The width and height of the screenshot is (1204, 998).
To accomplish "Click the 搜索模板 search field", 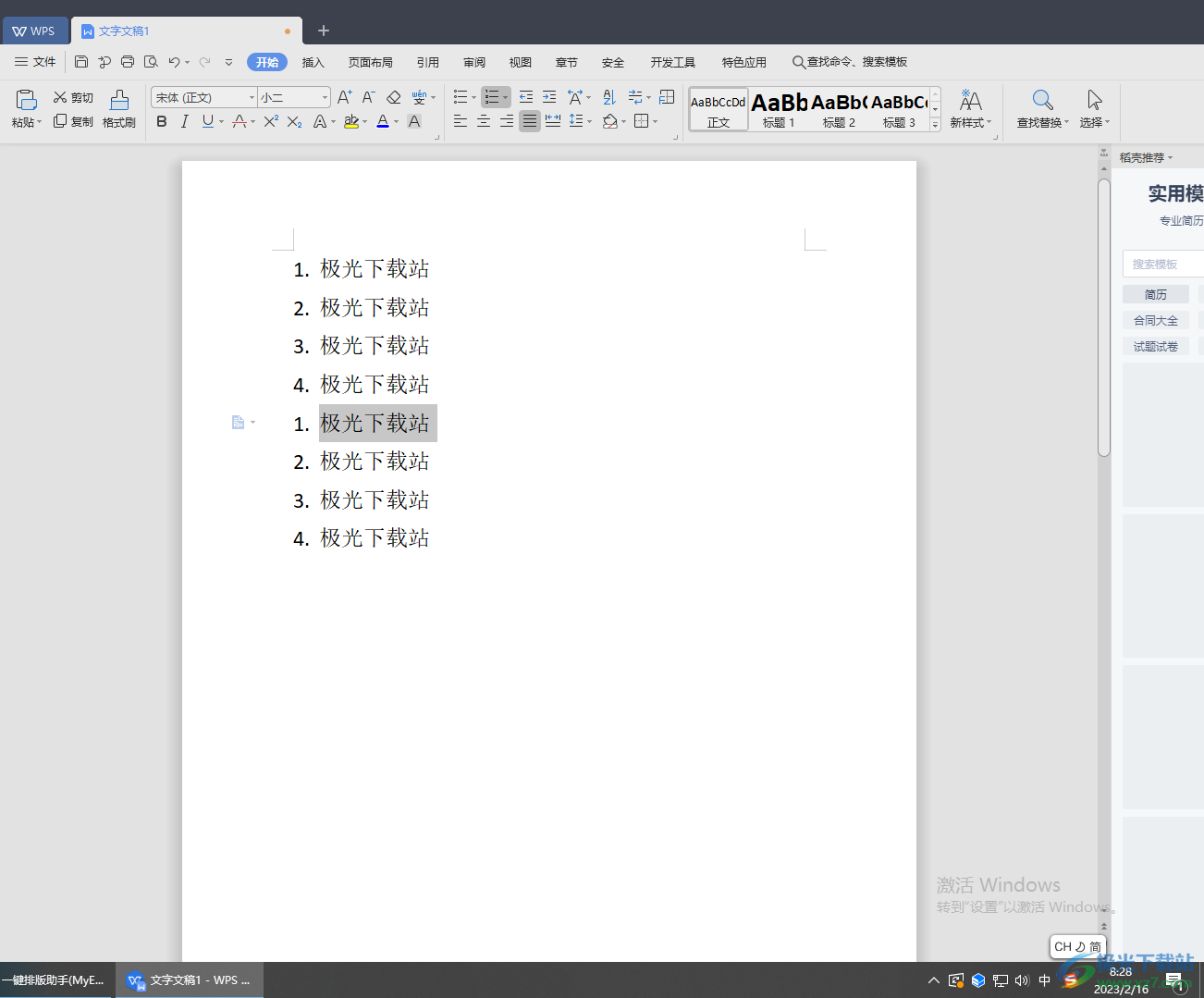I will (1163, 264).
